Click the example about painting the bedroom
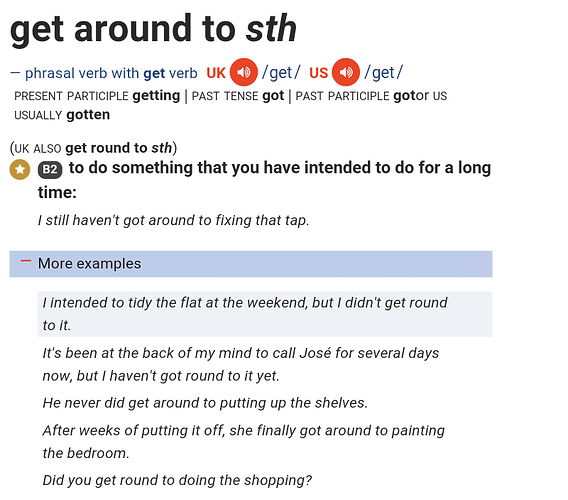 [243, 442]
